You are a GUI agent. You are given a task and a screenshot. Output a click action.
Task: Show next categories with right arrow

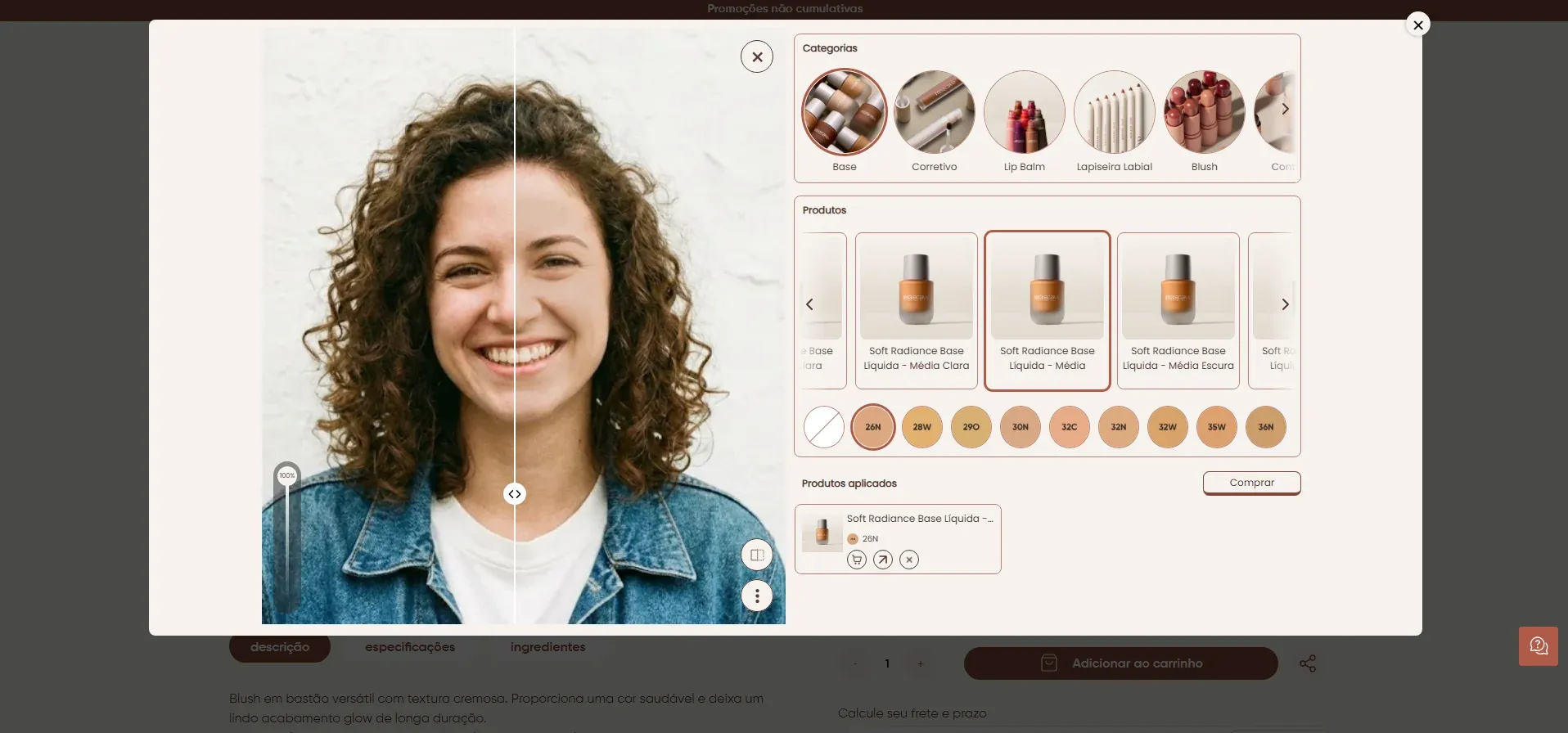tap(1285, 109)
